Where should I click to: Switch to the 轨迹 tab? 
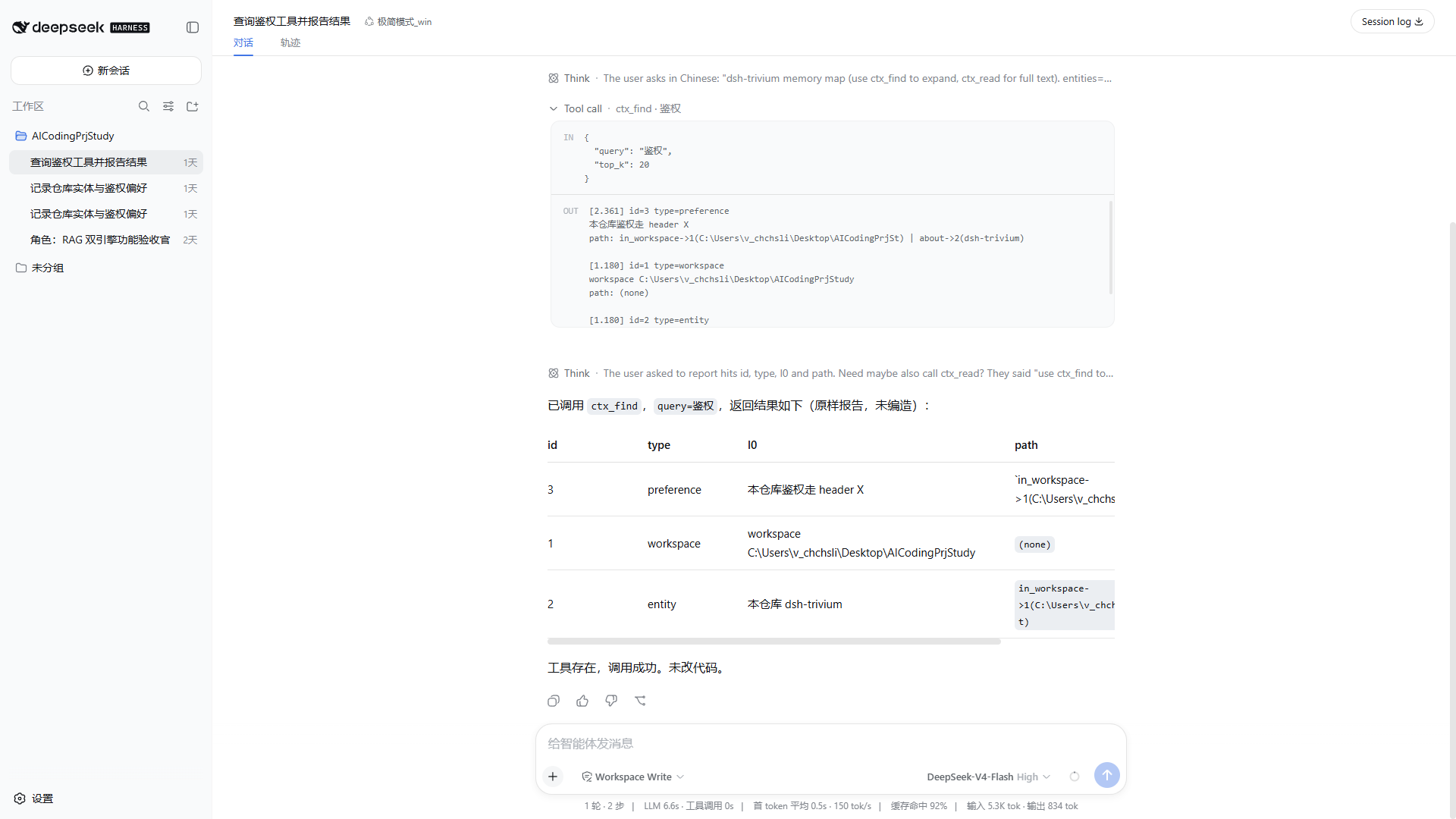click(290, 43)
